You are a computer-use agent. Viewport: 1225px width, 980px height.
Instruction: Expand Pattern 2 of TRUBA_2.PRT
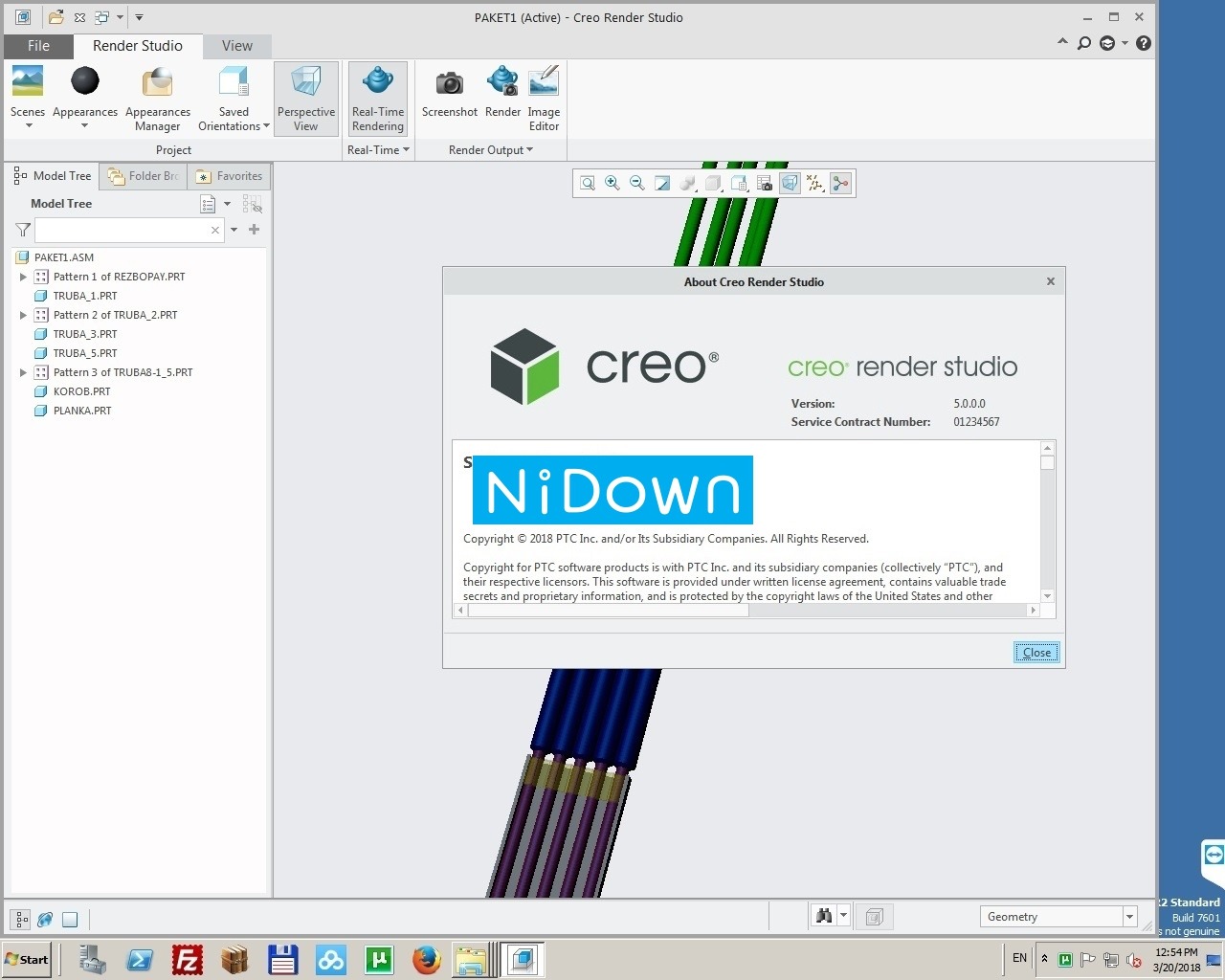click(x=24, y=315)
